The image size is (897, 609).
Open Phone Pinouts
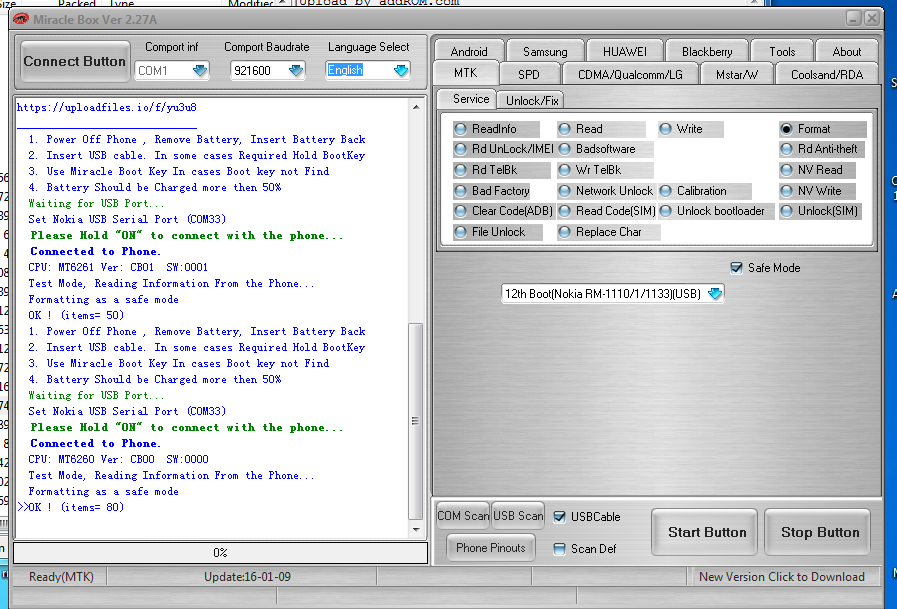(491, 548)
